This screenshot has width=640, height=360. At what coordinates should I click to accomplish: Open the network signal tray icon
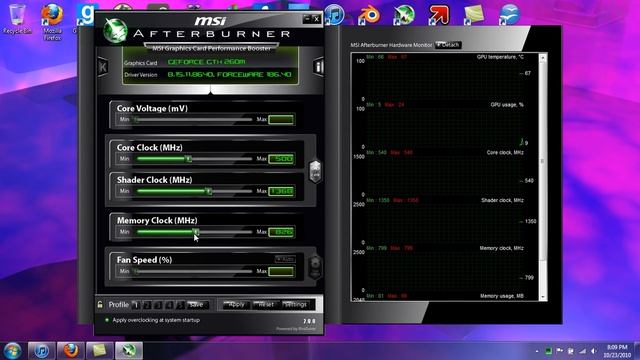point(582,351)
